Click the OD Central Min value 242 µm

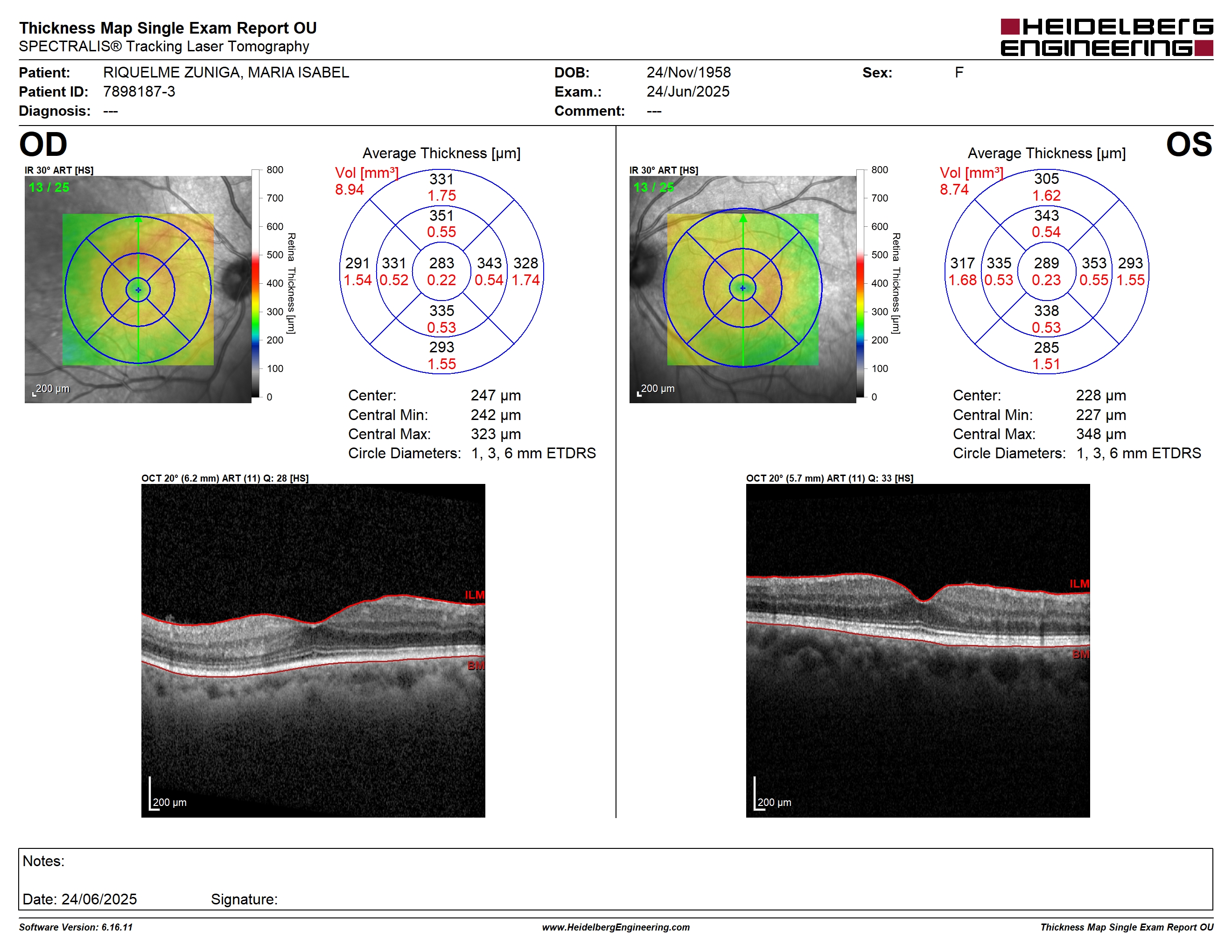495,415
